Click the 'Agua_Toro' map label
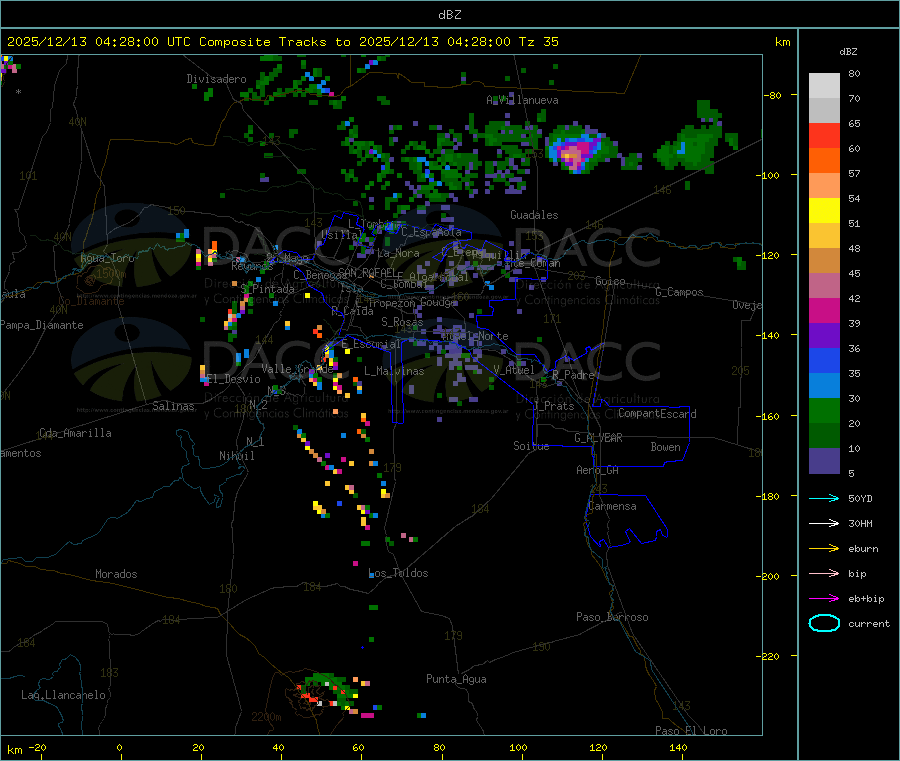The width and height of the screenshot is (900, 761). click(x=107, y=258)
